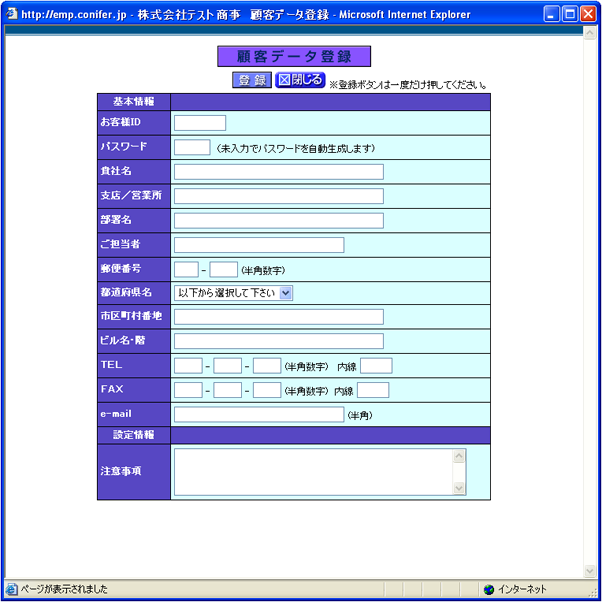Focus the お客様ID input field
Screen dimensions: 602x602
[200, 123]
